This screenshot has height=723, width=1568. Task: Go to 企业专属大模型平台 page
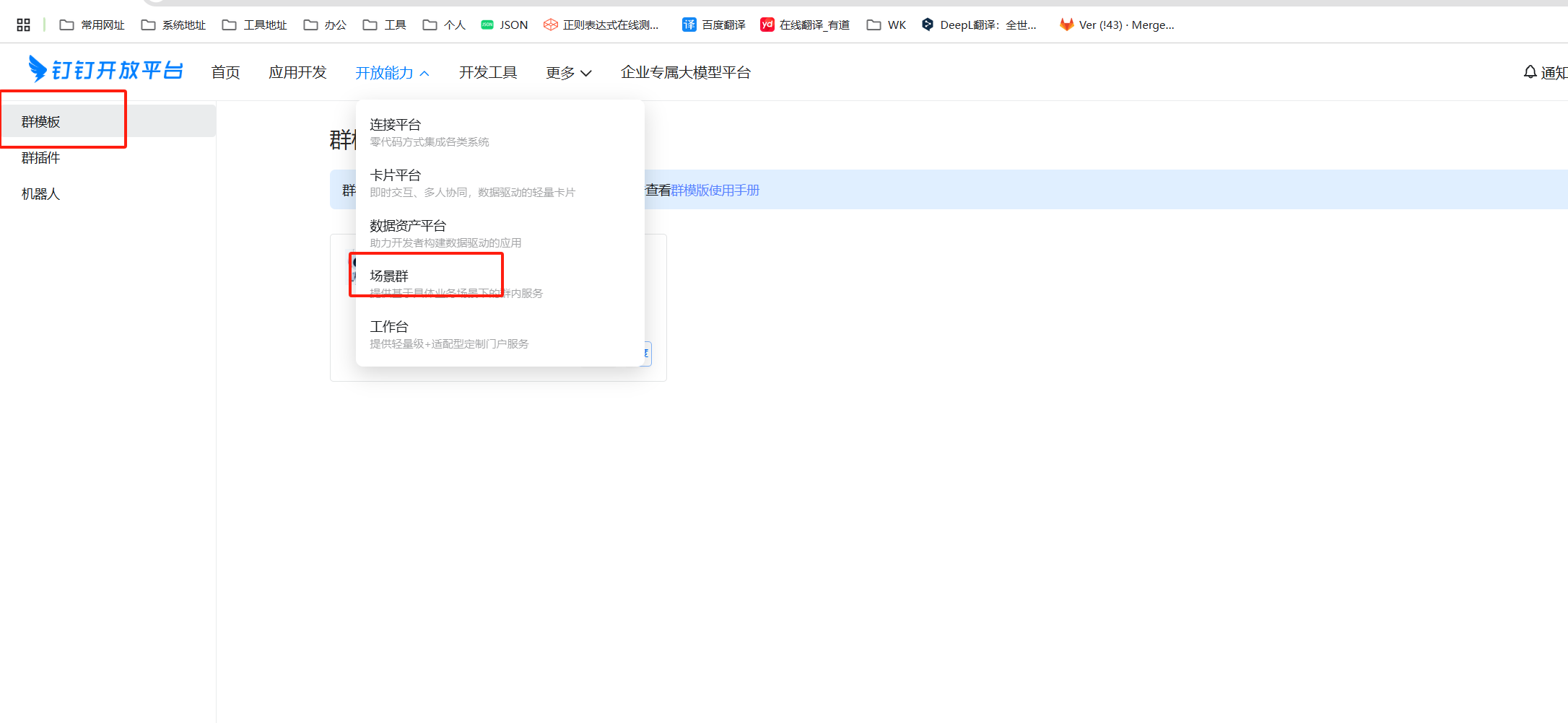(685, 73)
